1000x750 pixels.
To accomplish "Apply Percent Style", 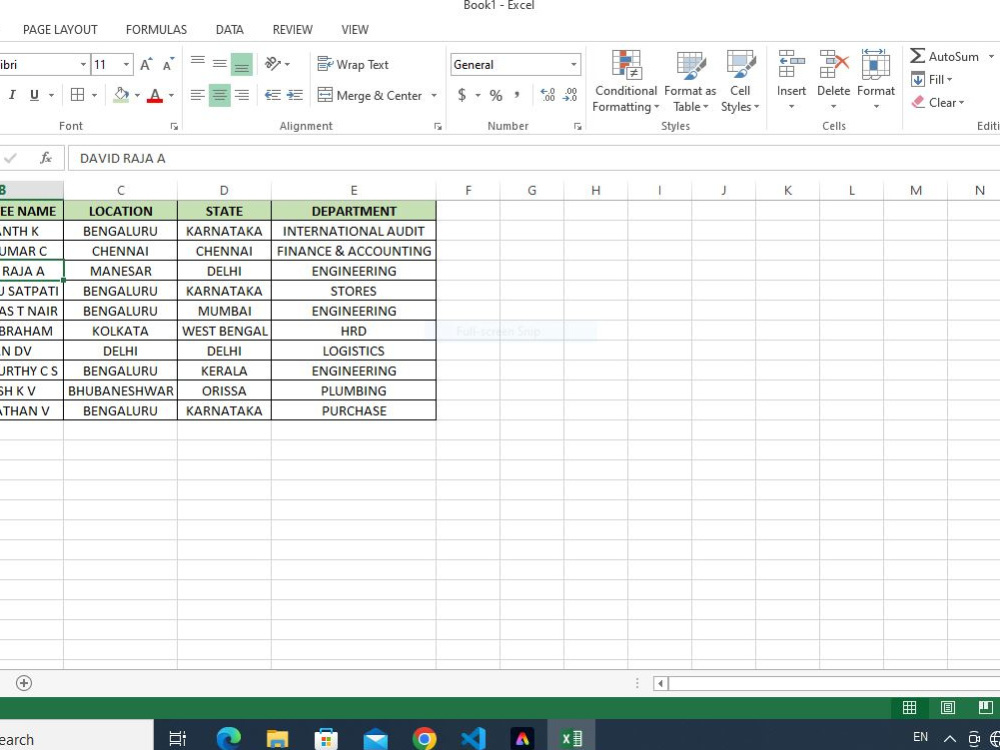I will point(496,96).
